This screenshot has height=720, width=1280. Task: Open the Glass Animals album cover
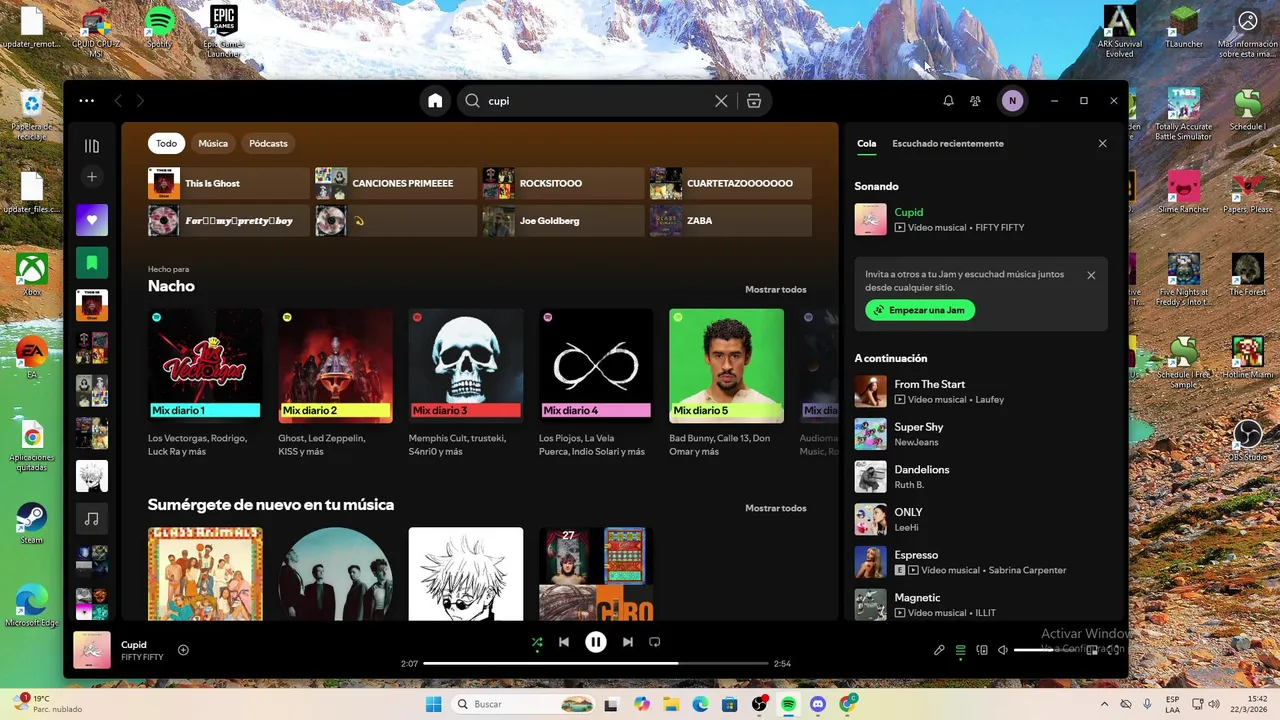205,574
